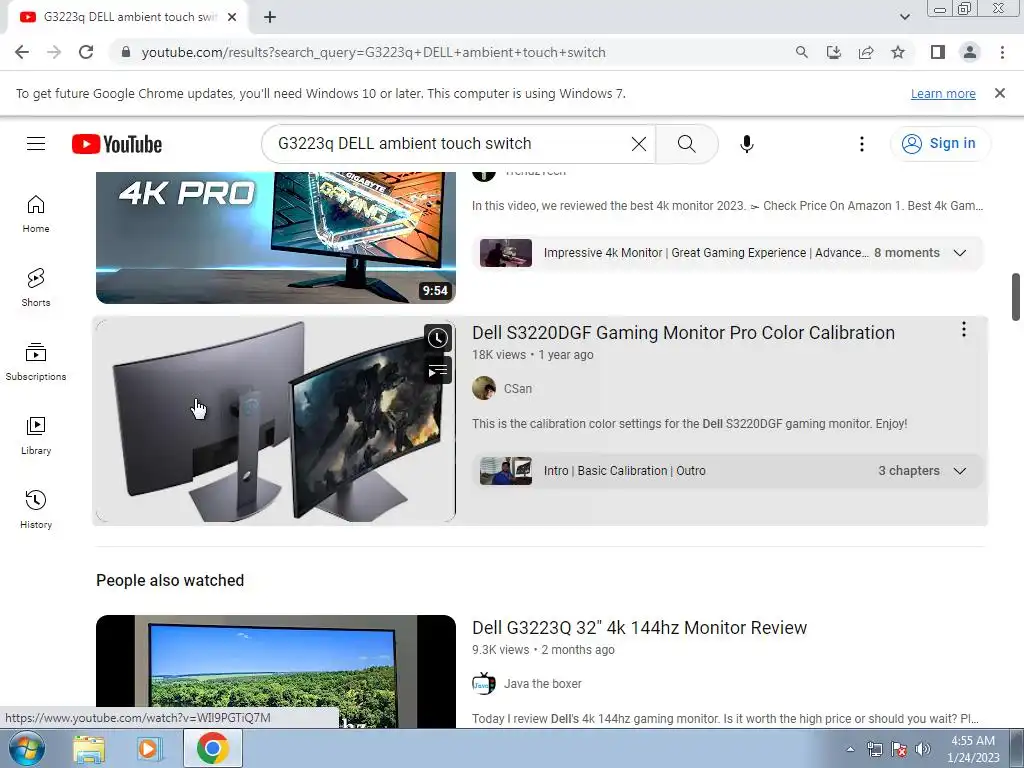Click Learn more about Chrome updates

(943, 93)
